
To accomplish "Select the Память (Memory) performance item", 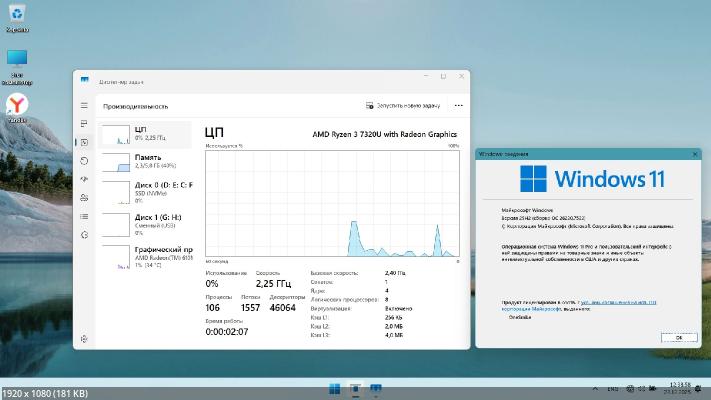I will [x=150, y=162].
